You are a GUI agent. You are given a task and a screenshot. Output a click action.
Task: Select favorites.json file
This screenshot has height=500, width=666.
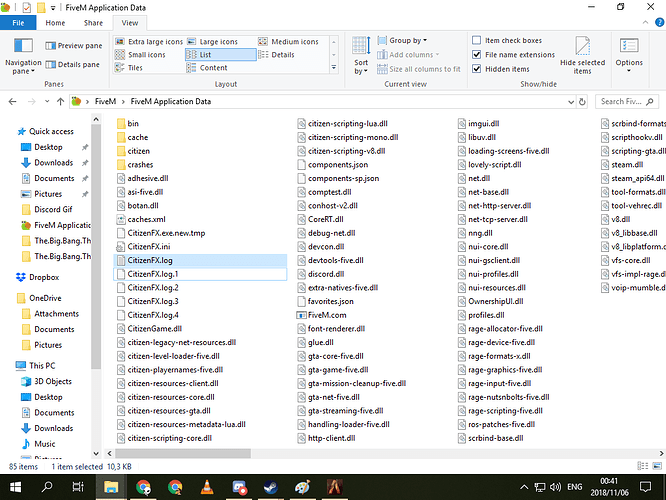(325, 301)
